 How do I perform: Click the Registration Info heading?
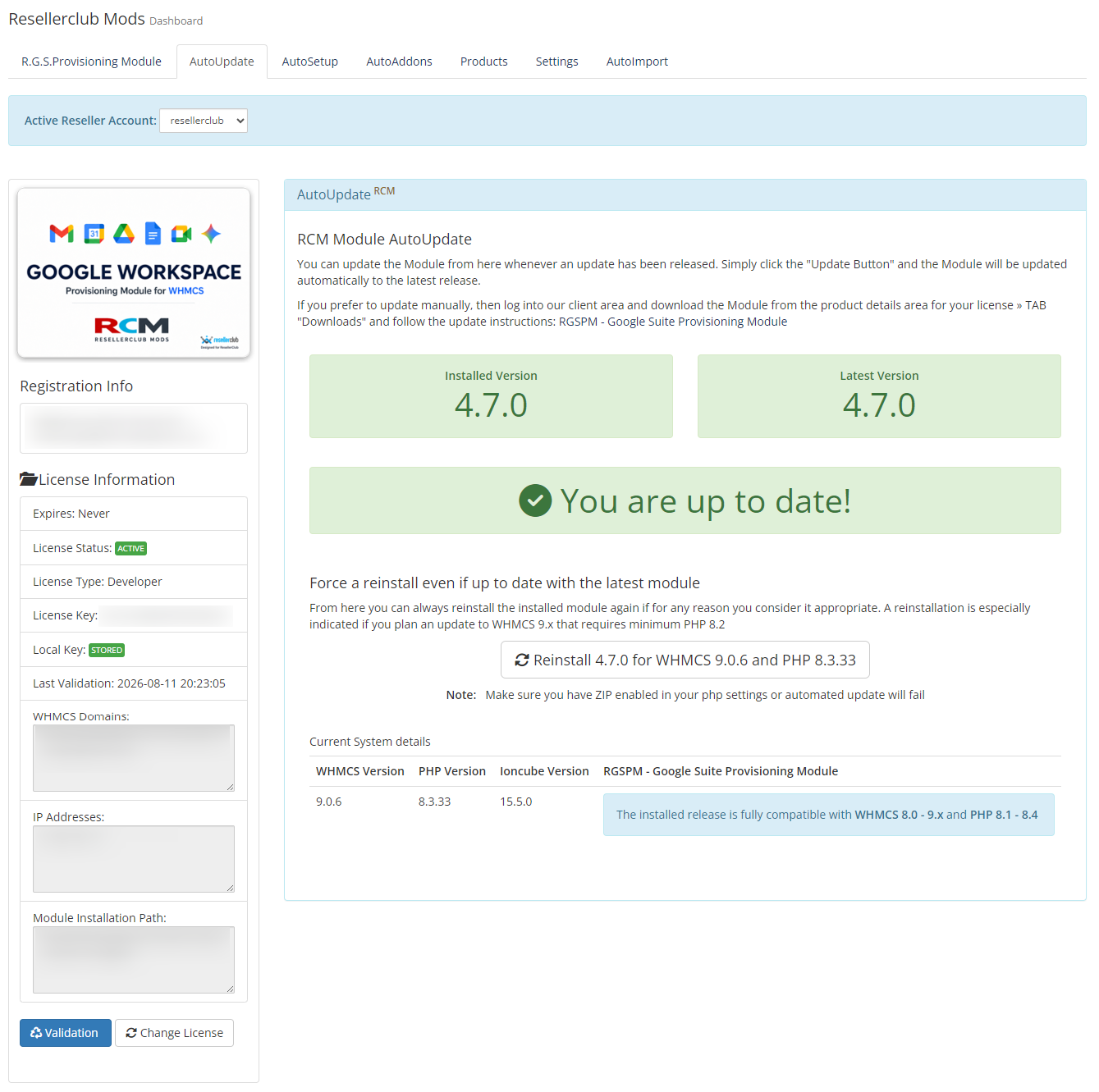click(x=76, y=386)
